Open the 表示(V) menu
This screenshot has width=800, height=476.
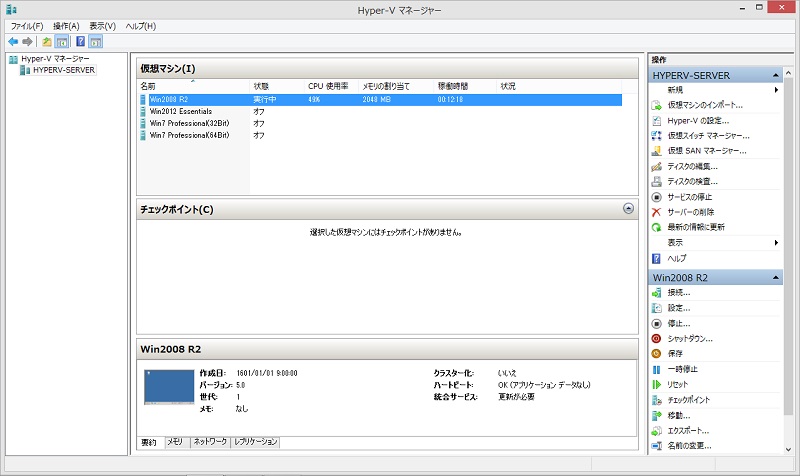pyautogui.click(x=103, y=26)
